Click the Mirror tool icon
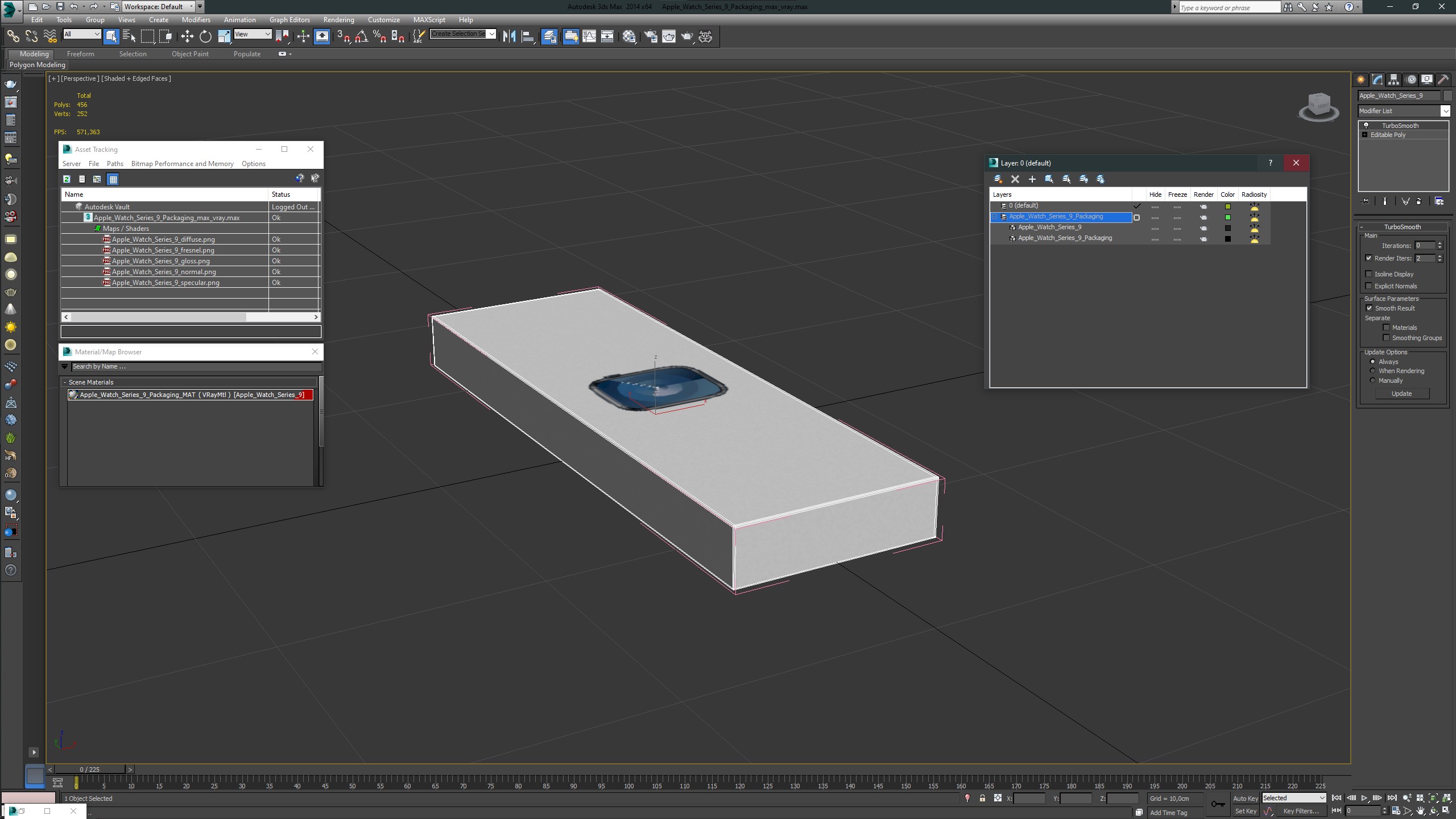Viewport: 1456px width, 819px height. (x=509, y=36)
